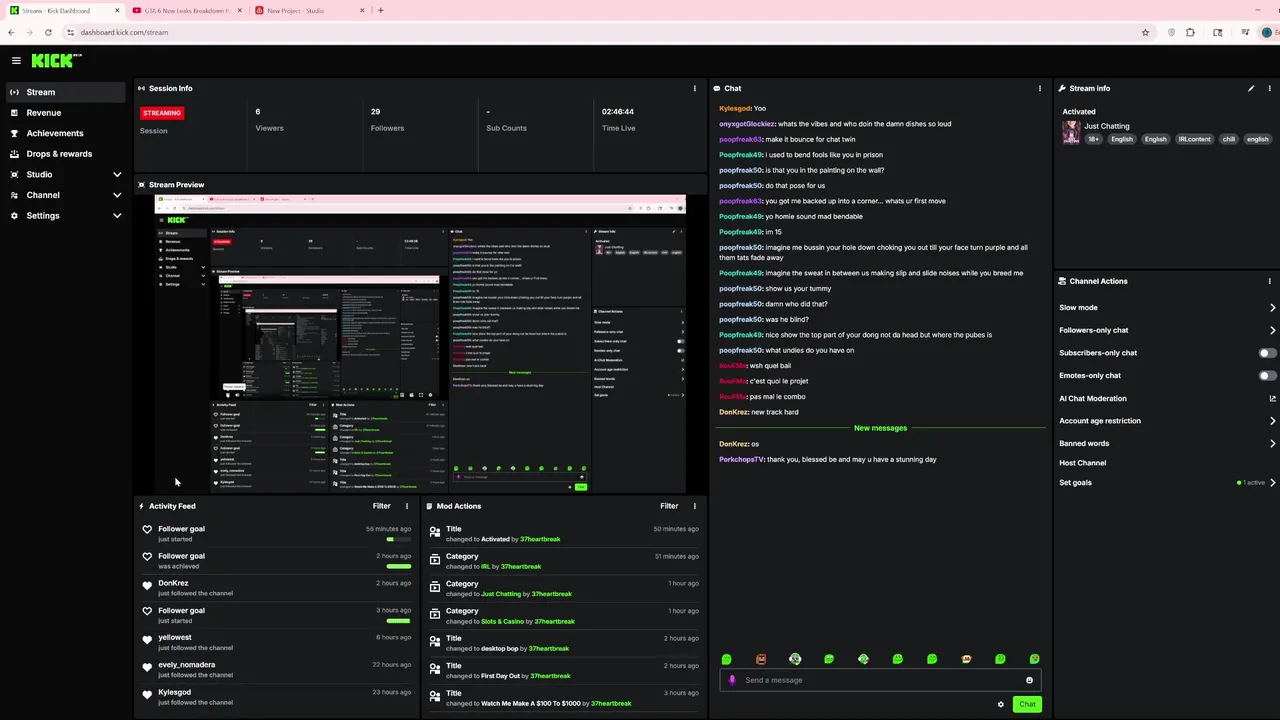Click username DonKrez saying new track hard
This screenshot has width=1280, height=720.
click(x=733, y=412)
